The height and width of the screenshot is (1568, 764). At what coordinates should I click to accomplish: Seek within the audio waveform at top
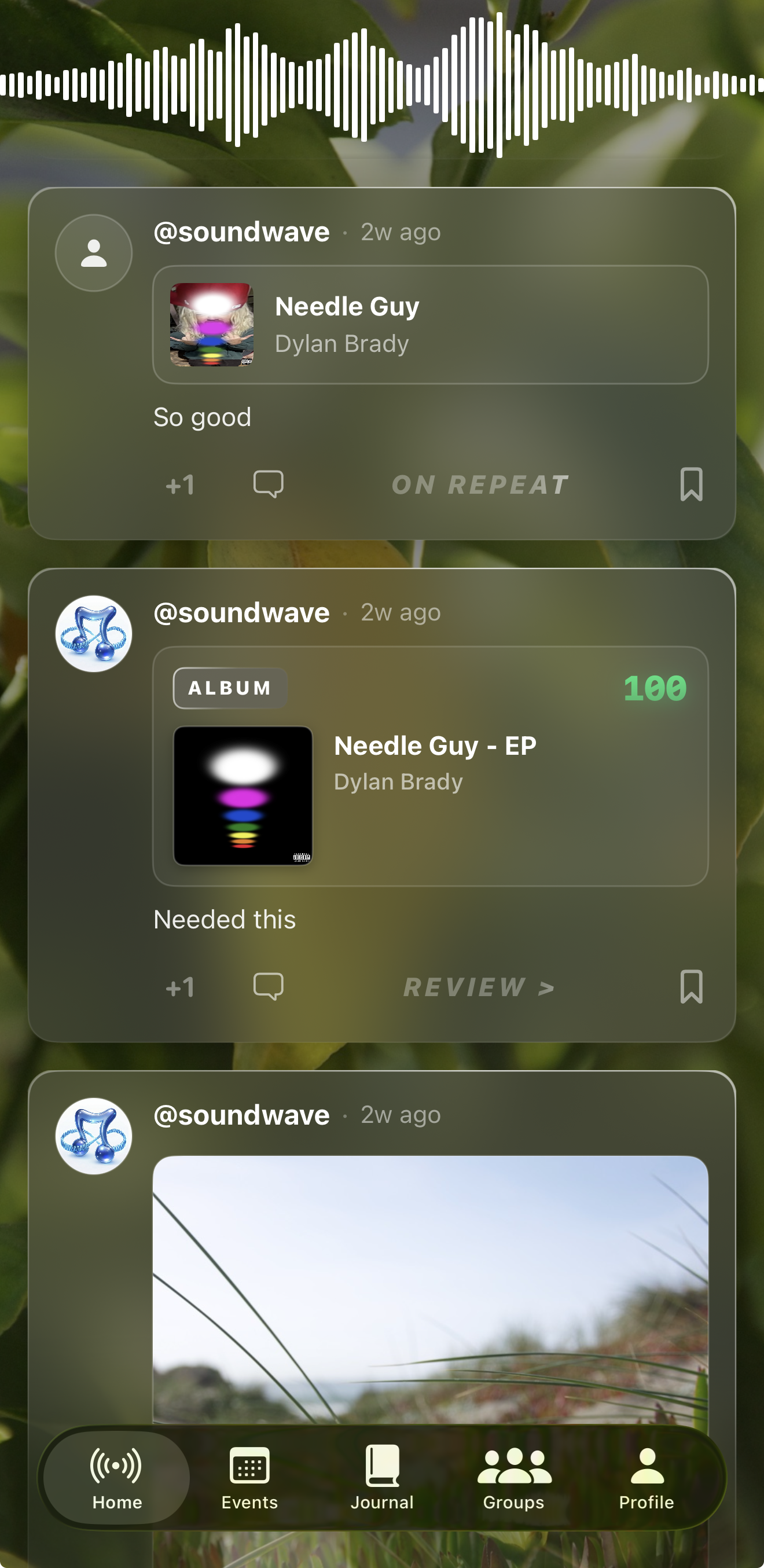(381, 85)
